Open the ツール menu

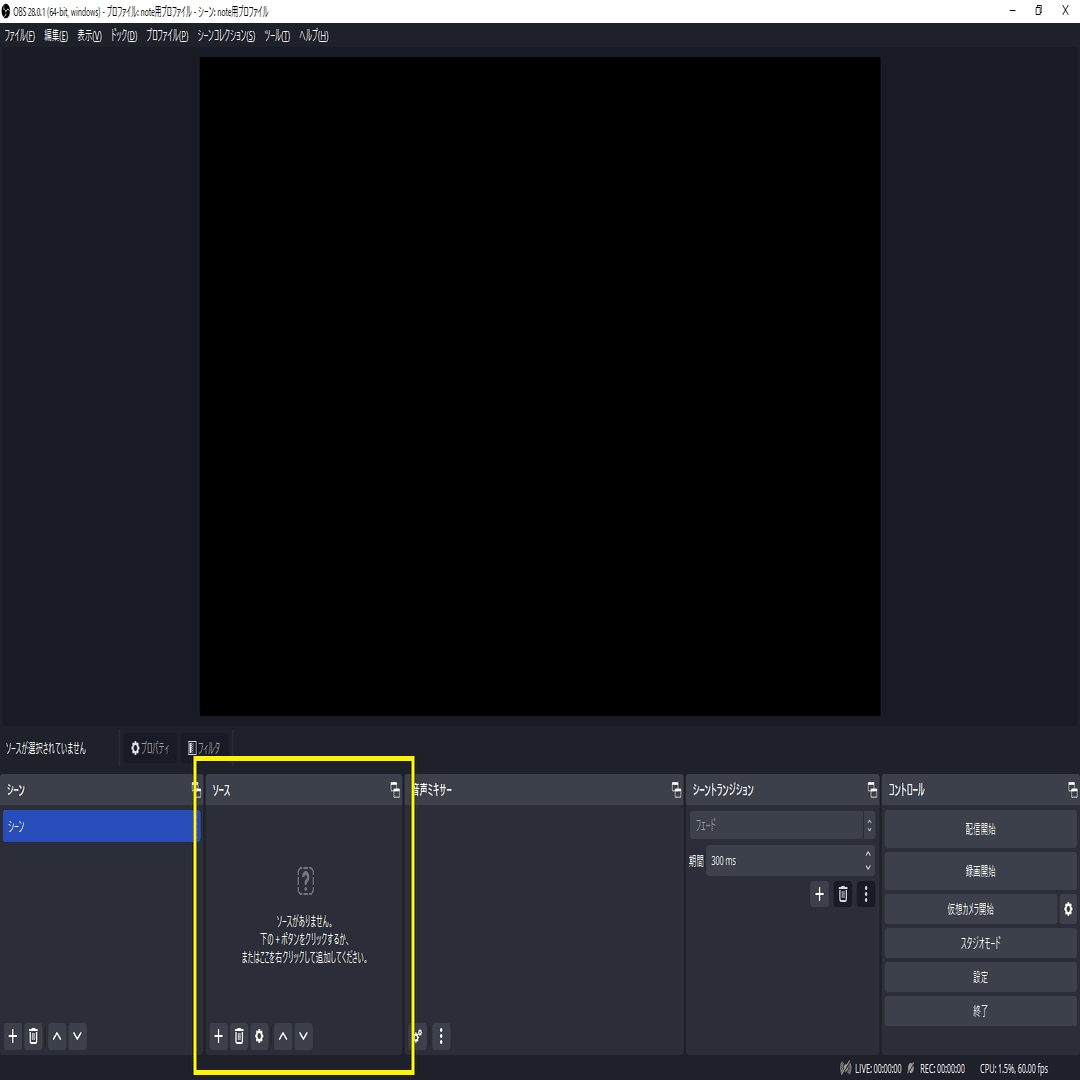tap(276, 35)
